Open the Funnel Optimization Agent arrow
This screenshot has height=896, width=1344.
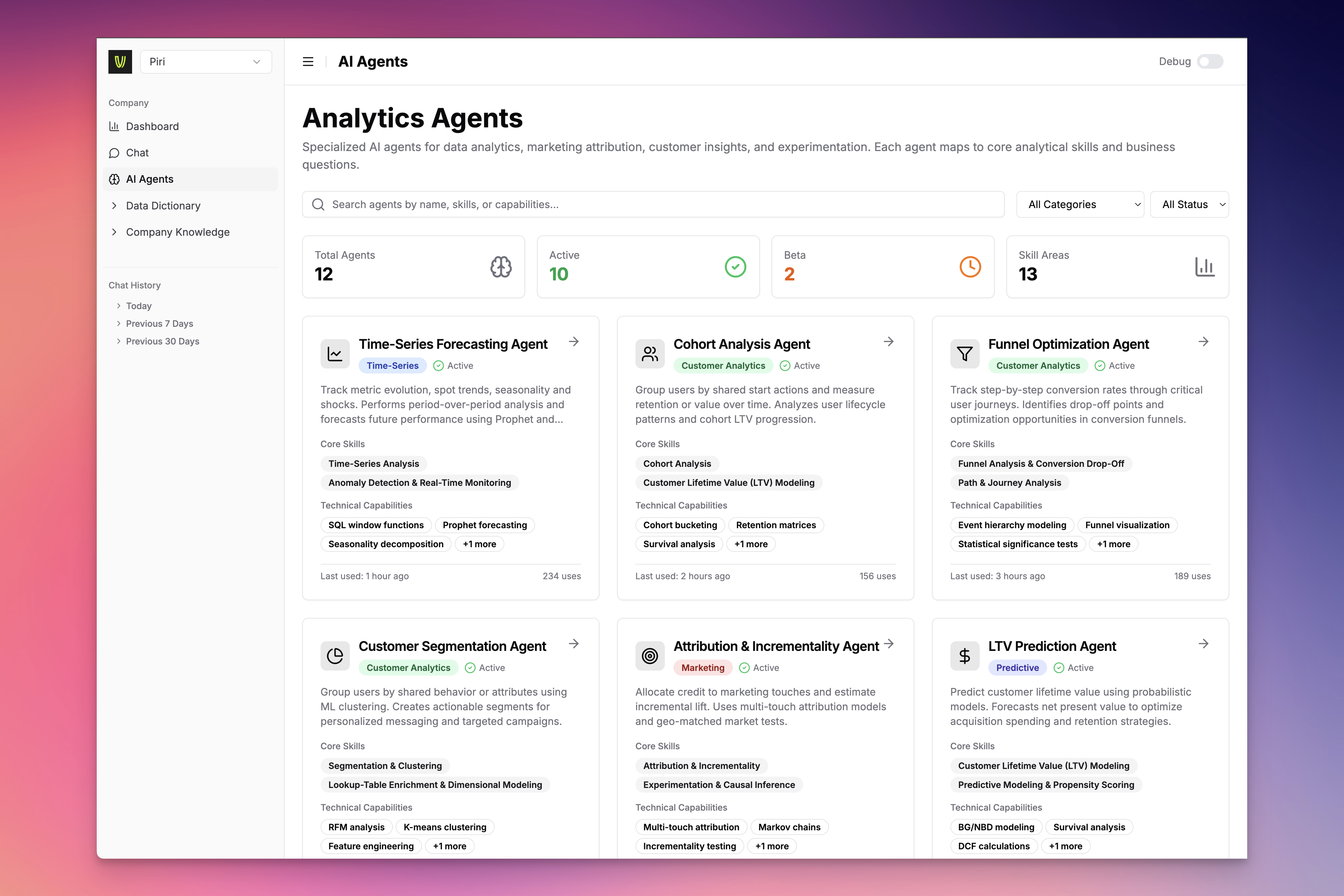point(1203,342)
